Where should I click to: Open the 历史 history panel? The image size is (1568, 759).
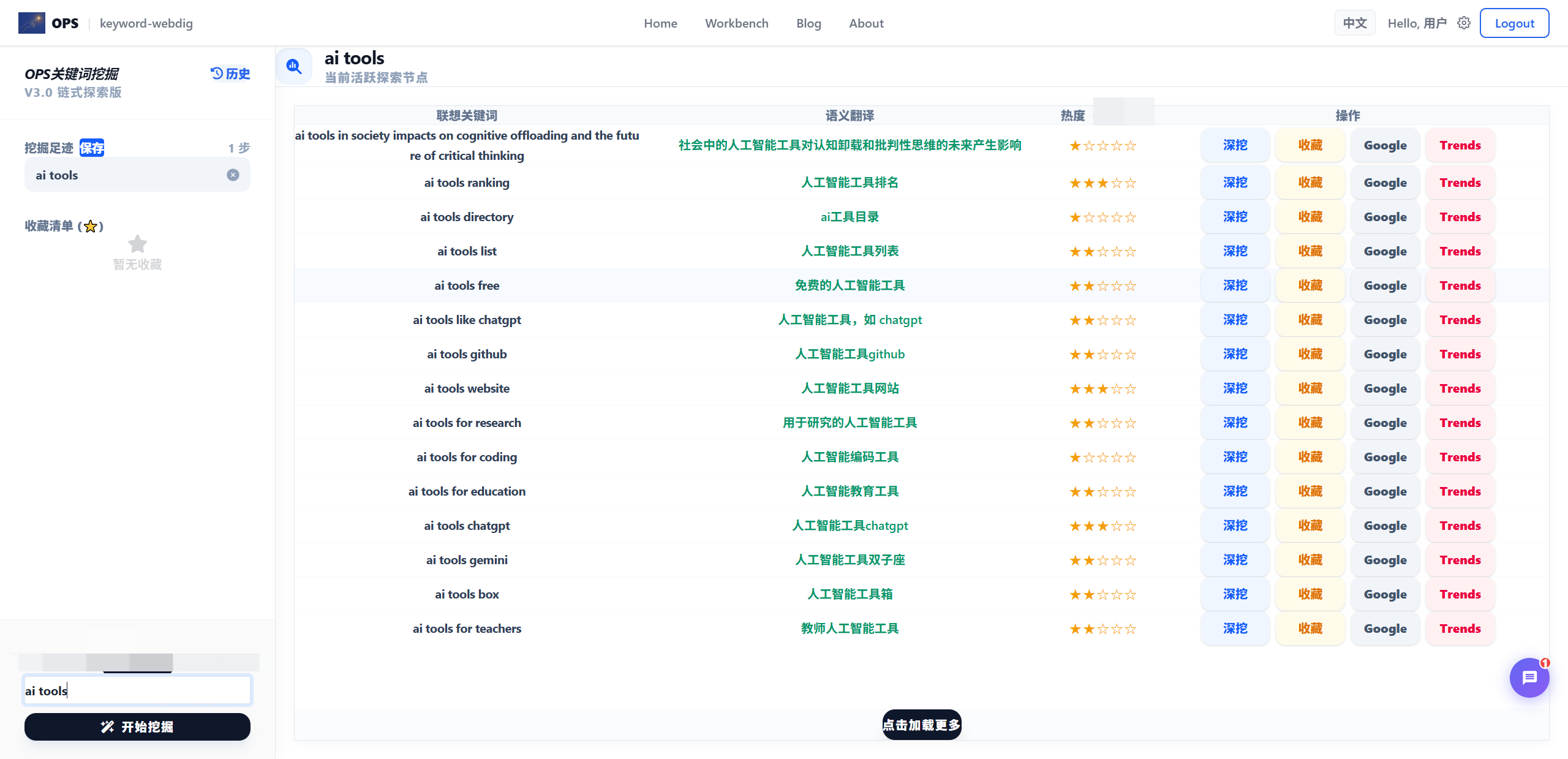pos(230,74)
